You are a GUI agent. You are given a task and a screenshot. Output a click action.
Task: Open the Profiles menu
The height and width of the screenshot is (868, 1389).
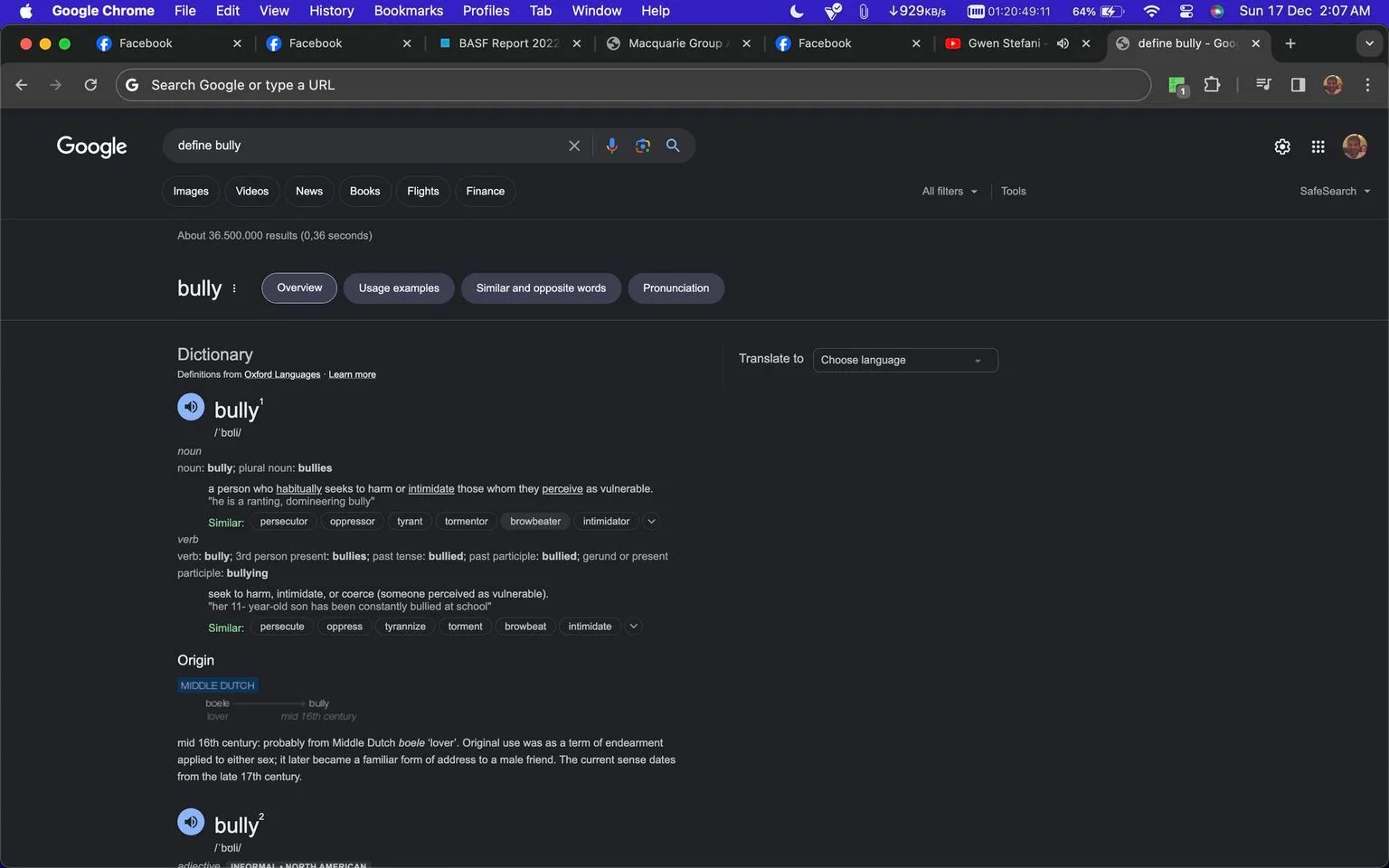click(x=487, y=11)
